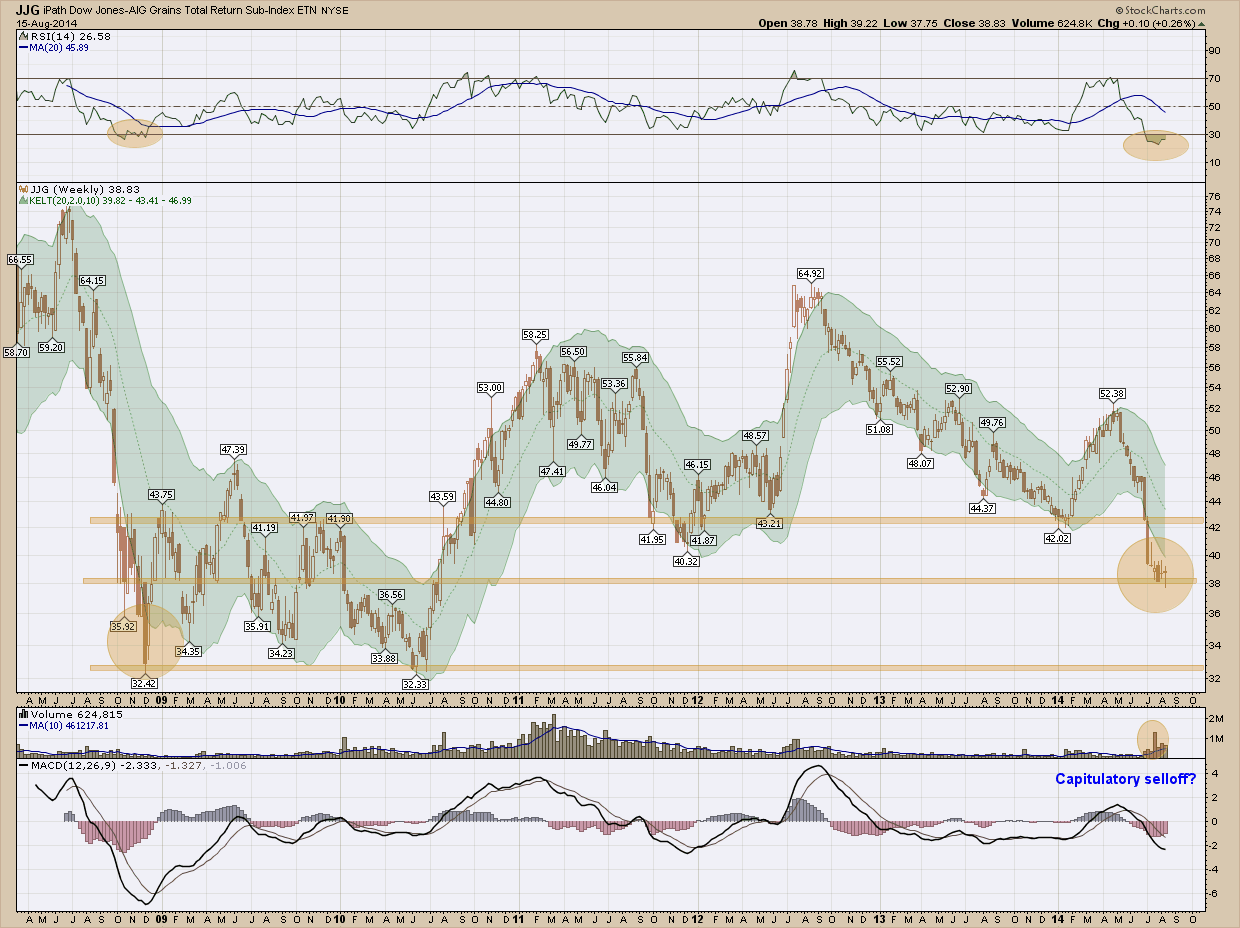Click the 76 value on price axis
Image resolution: width=1240 pixels, height=928 pixels.
tap(1213, 196)
